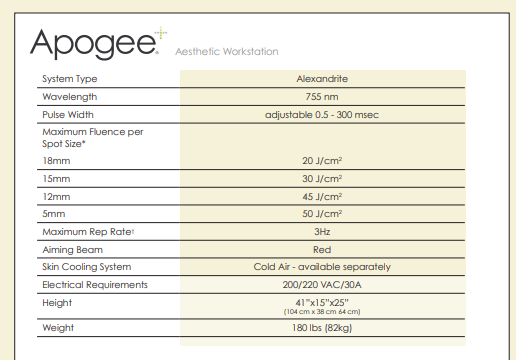Select the 'Electrical Requirements' label
The width and height of the screenshot is (516, 360).
click(x=95, y=285)
